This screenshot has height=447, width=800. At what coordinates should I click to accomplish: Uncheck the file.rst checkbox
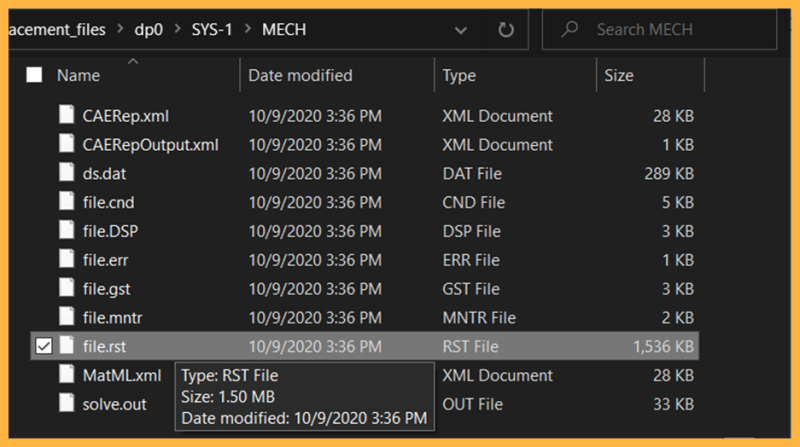(x=42, y=347)
